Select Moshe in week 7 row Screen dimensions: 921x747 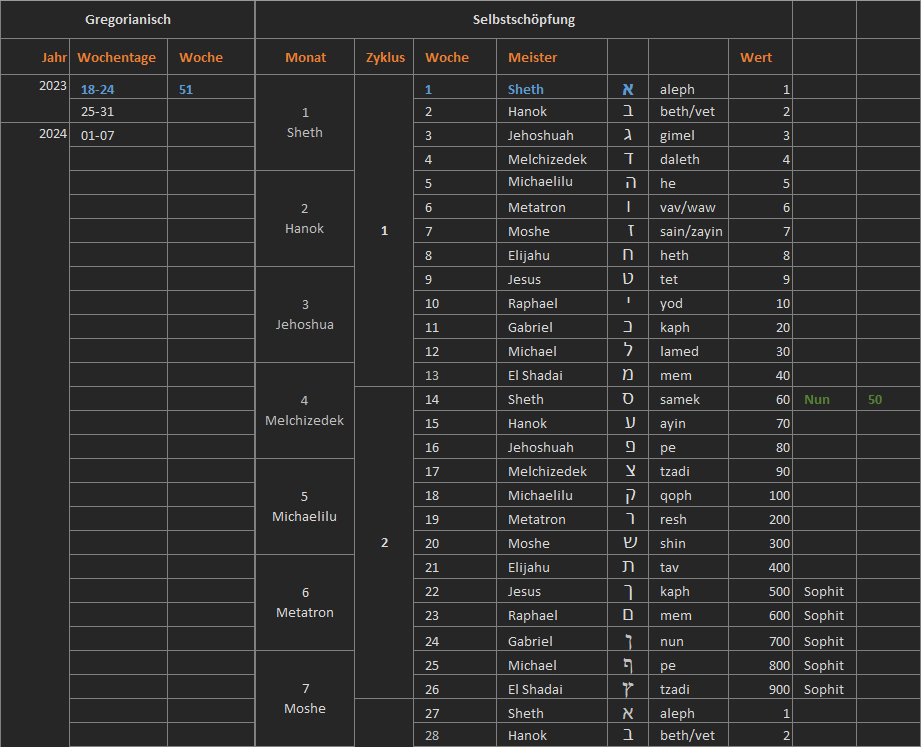[552, 231]
